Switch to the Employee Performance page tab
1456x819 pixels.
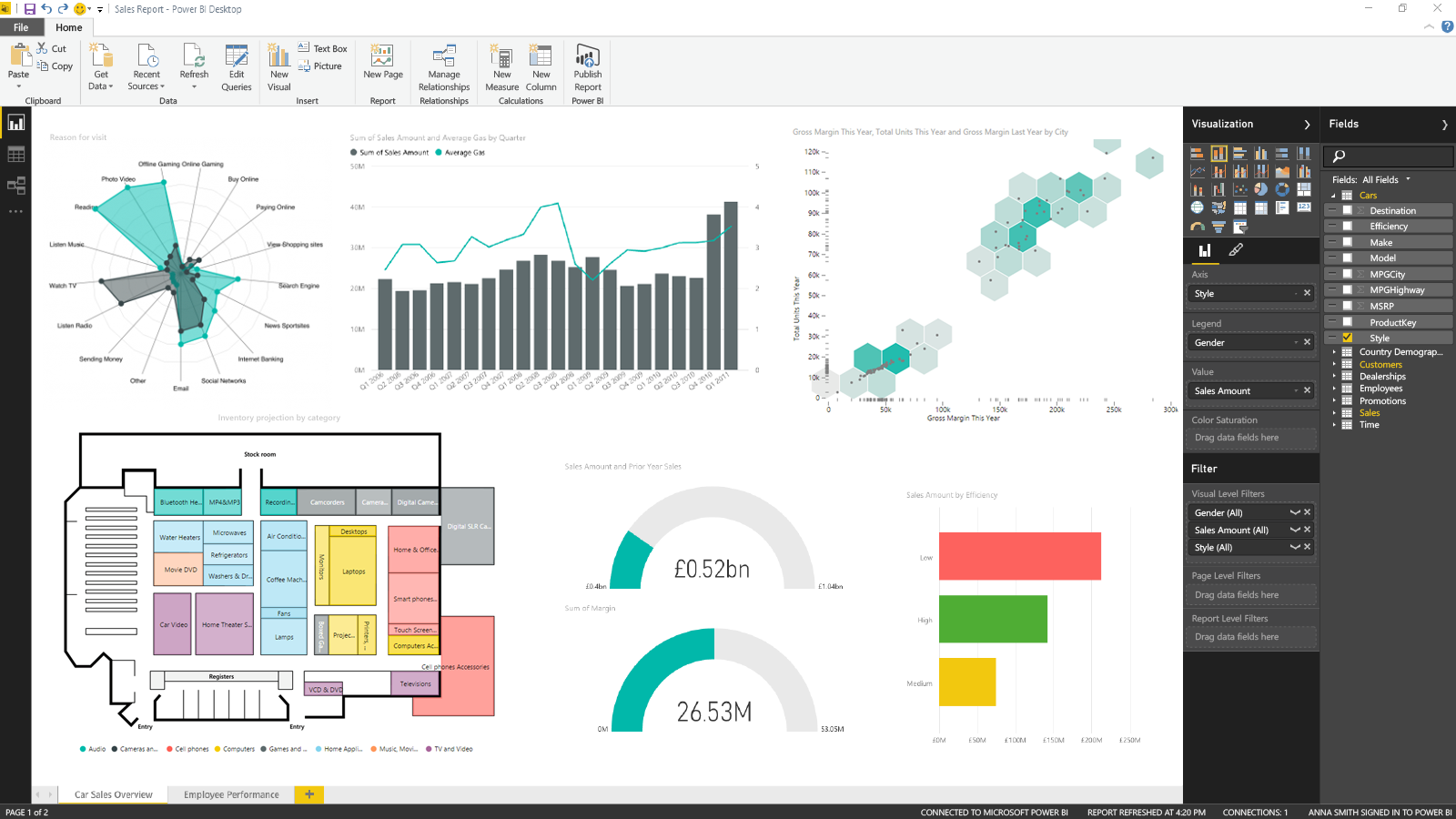[231, 794]
